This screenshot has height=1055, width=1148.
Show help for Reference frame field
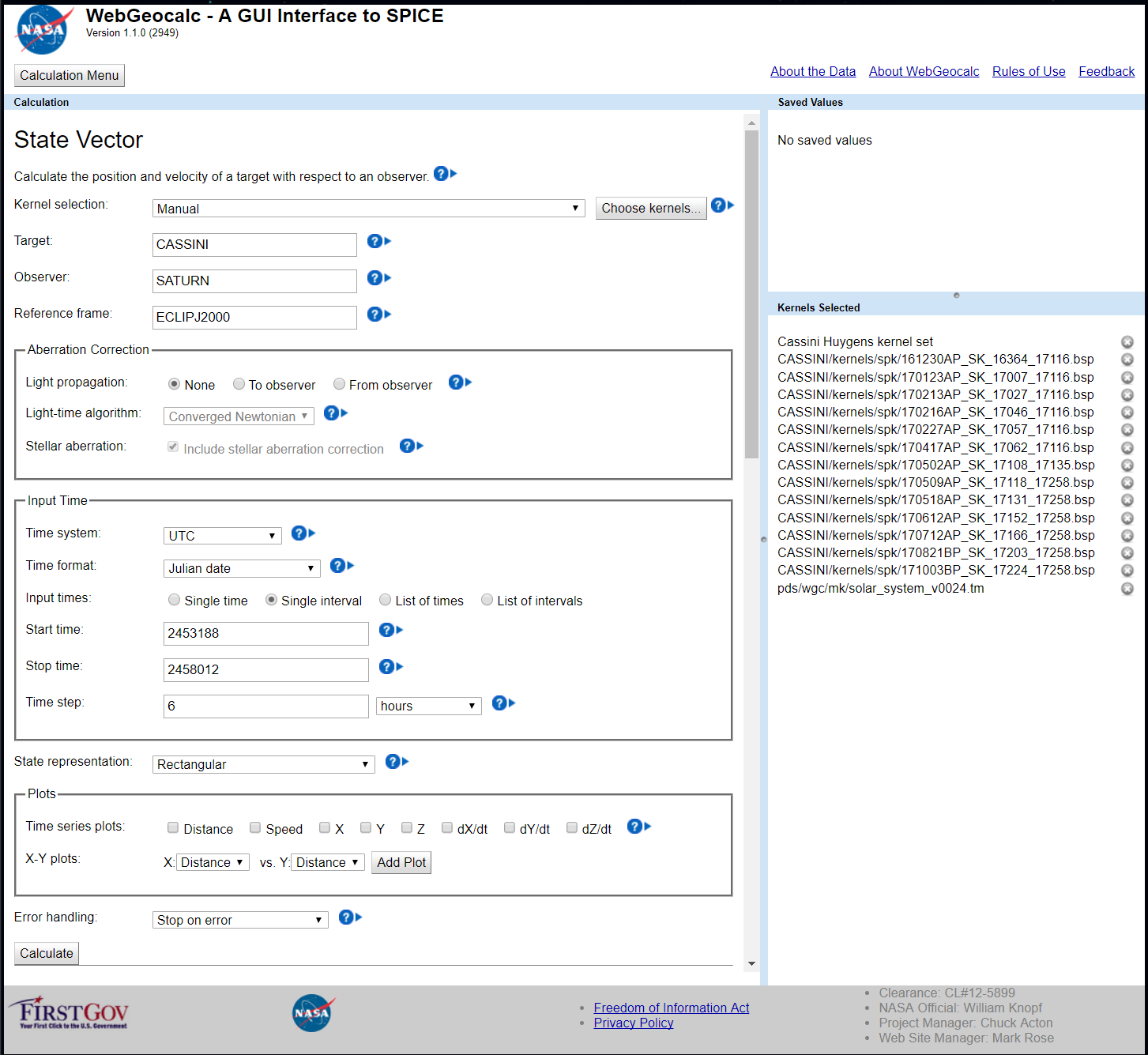[x=379, y=314]
